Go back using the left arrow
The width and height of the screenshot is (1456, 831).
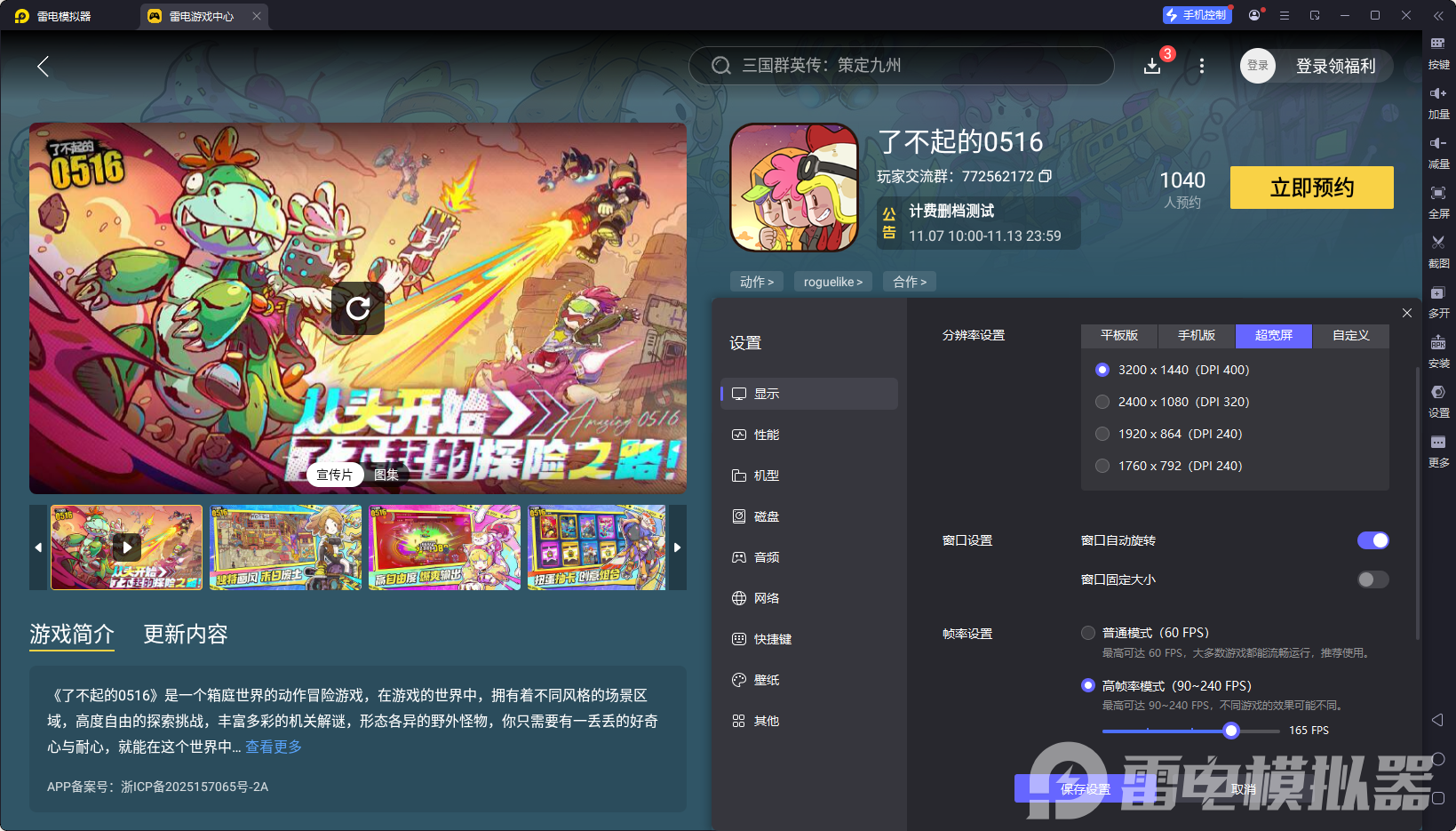[43, 66]
